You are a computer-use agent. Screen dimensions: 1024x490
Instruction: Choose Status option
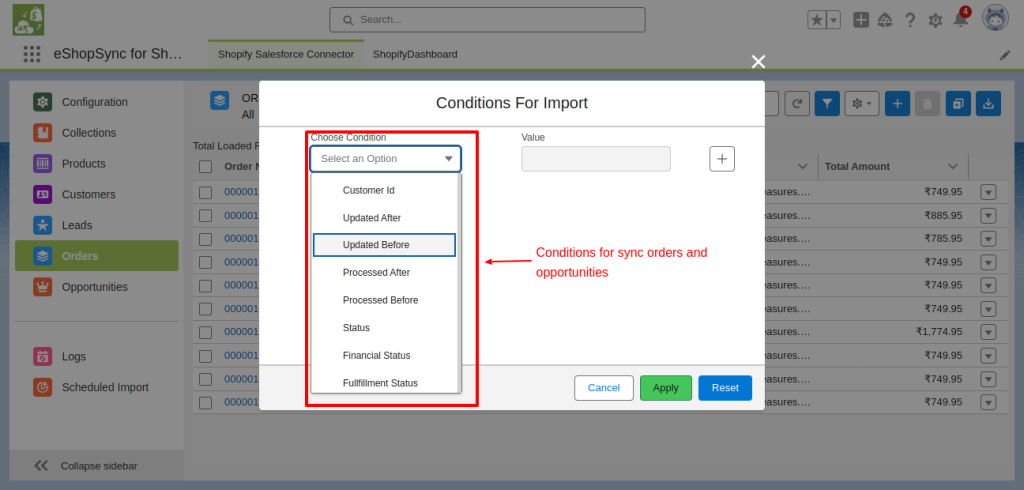385,327
